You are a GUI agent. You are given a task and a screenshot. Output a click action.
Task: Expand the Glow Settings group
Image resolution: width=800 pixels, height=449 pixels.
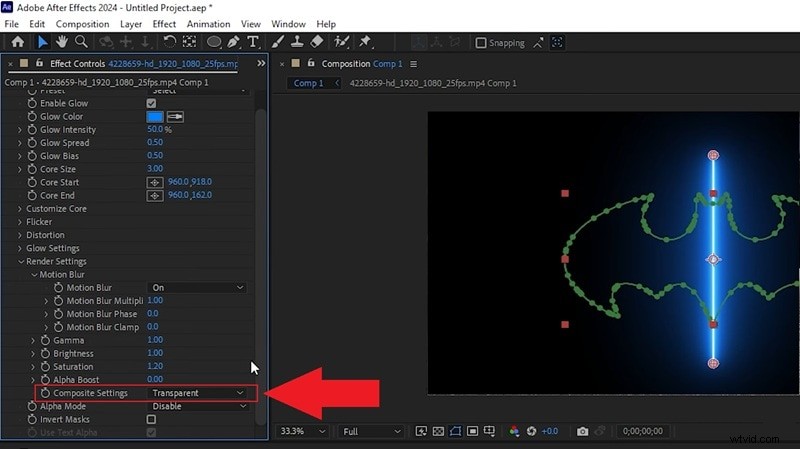20,248
